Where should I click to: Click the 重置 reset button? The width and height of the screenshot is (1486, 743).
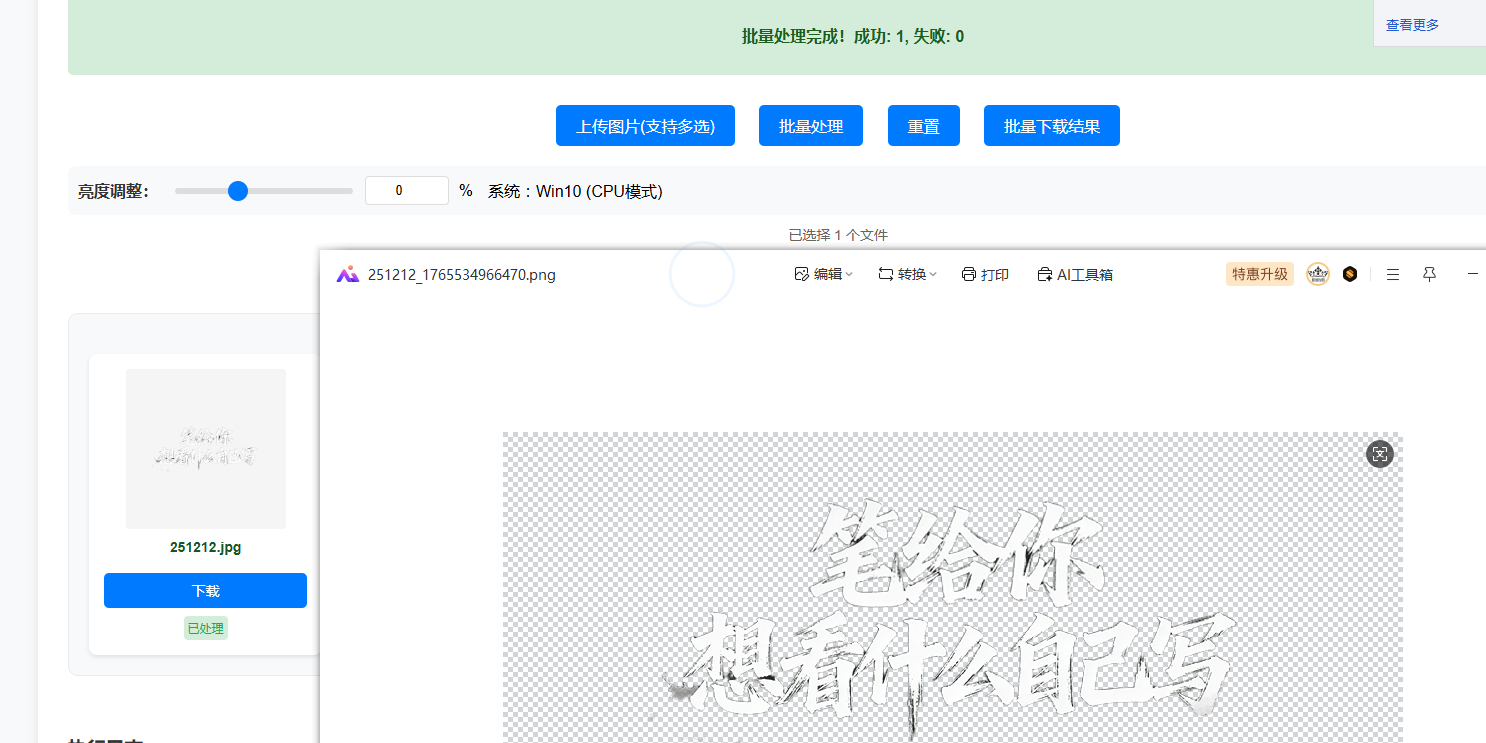click(x=923, y=126)
